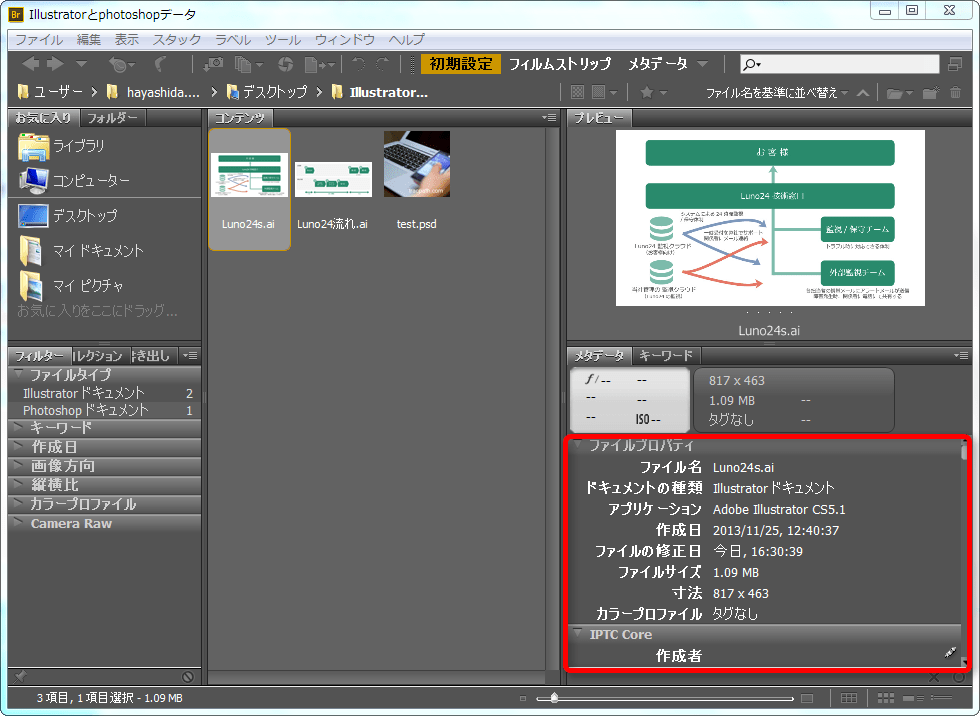Expand the 作成日 filter section
Screen dimensions: 980x716
point(18,446)
